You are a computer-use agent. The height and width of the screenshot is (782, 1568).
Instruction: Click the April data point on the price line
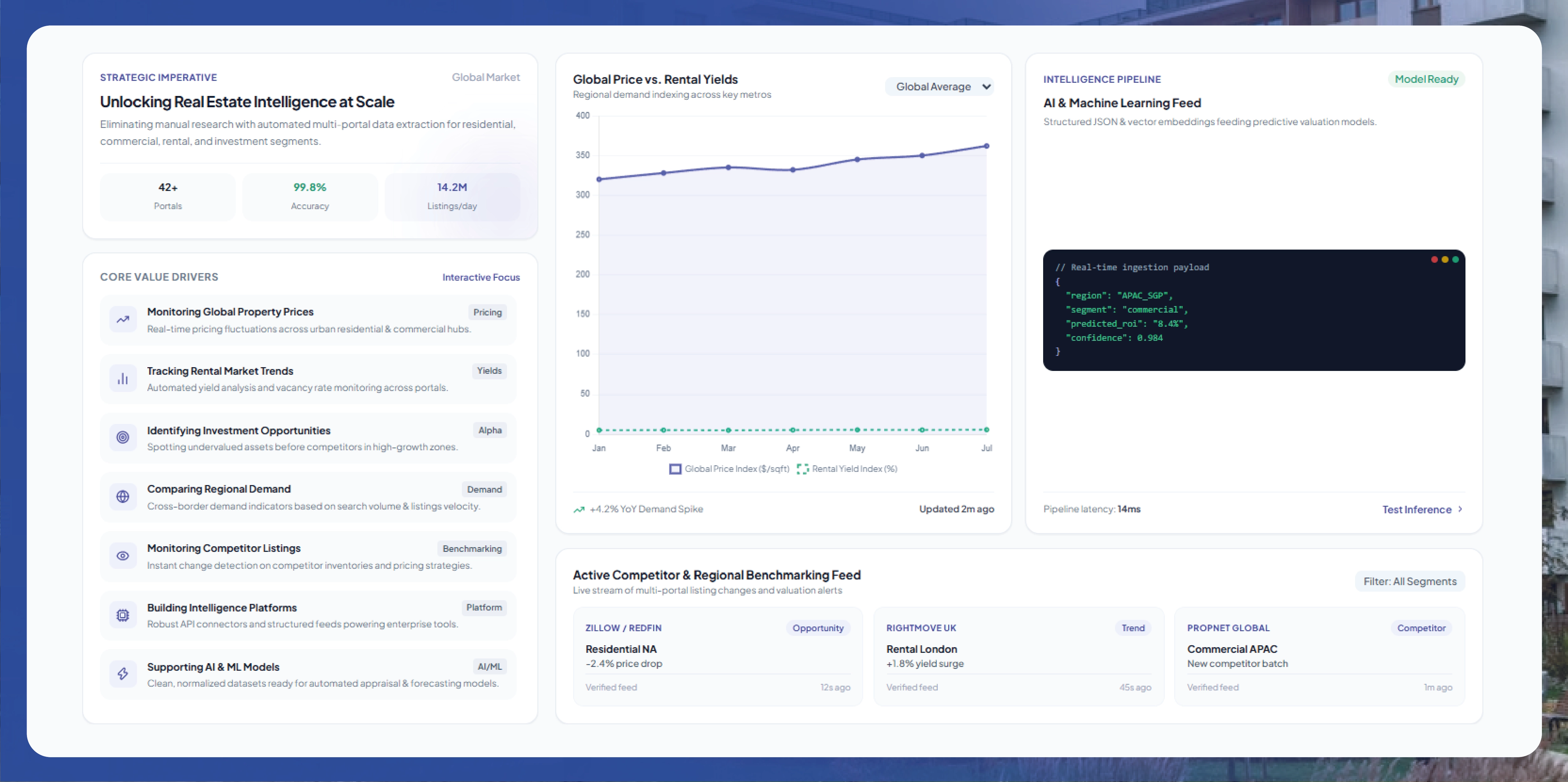[793, 170]
